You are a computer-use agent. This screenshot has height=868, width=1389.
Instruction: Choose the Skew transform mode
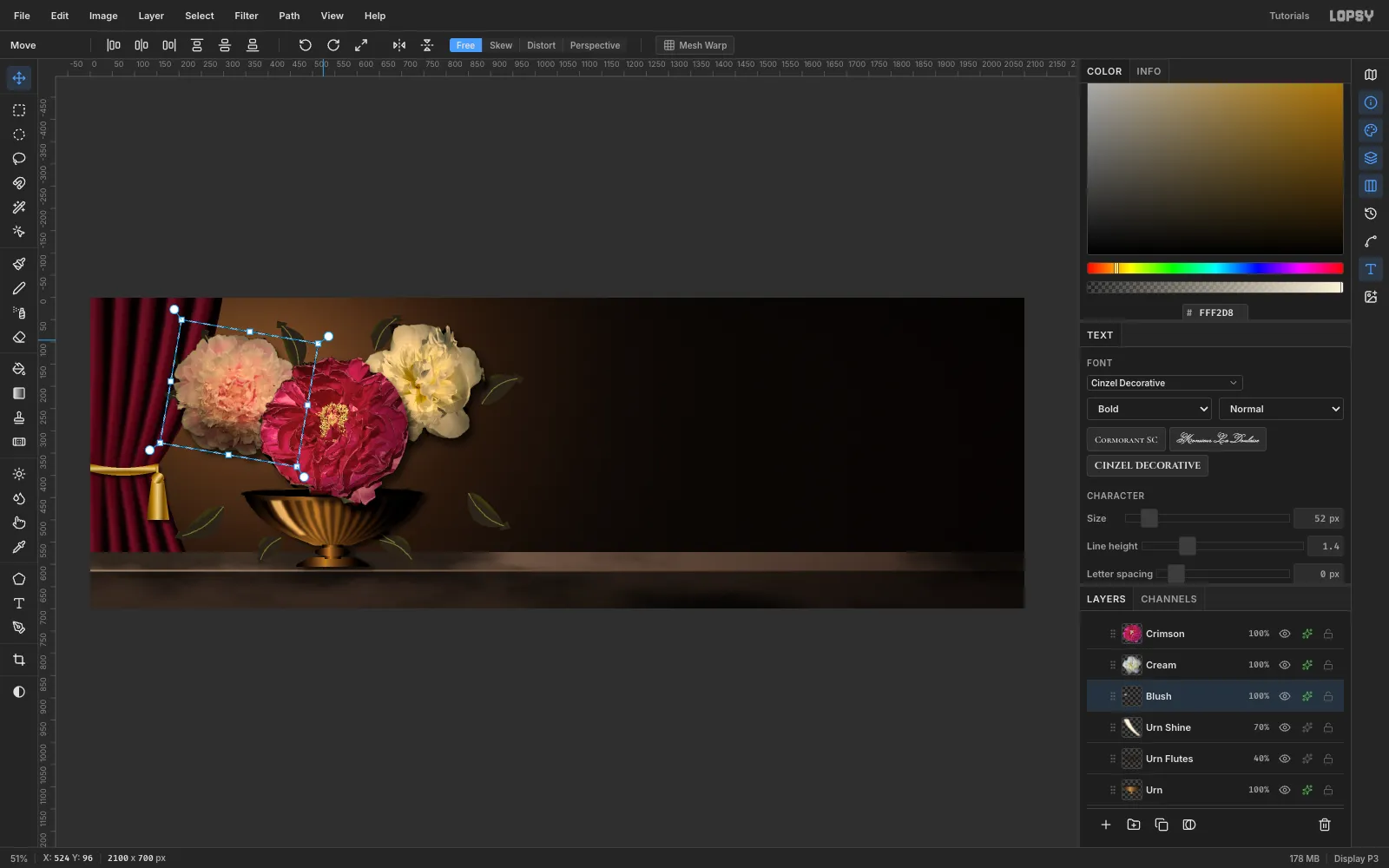(501, 45)
